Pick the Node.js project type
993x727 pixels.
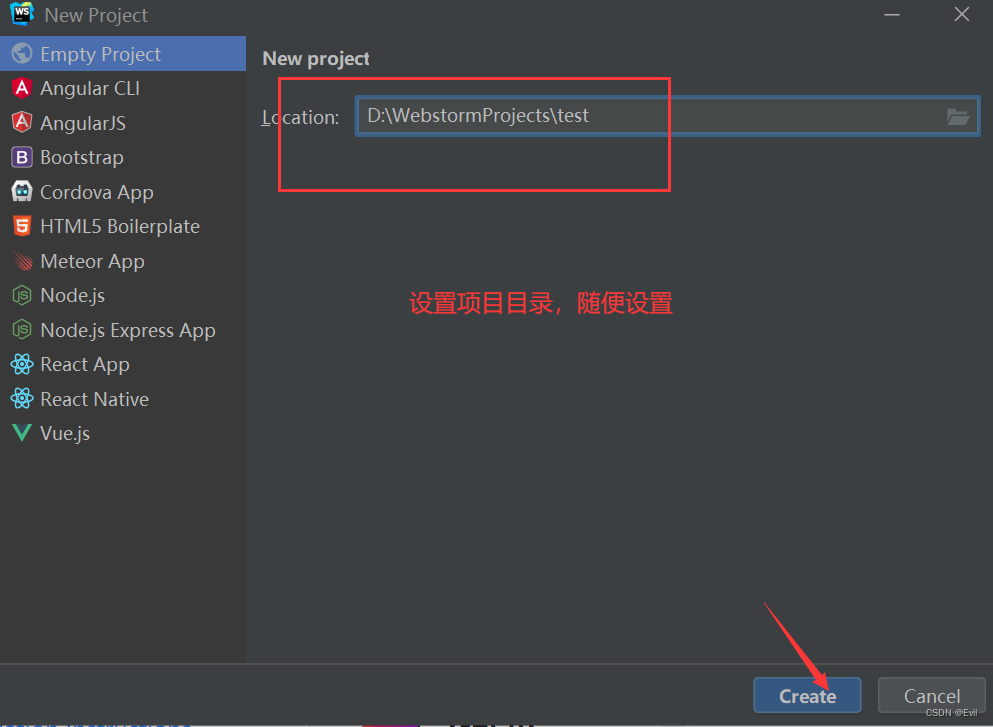123,295
